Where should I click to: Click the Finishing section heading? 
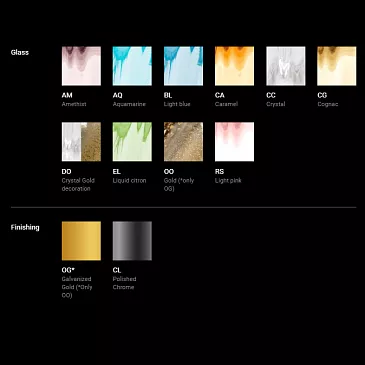pos(25,227)
